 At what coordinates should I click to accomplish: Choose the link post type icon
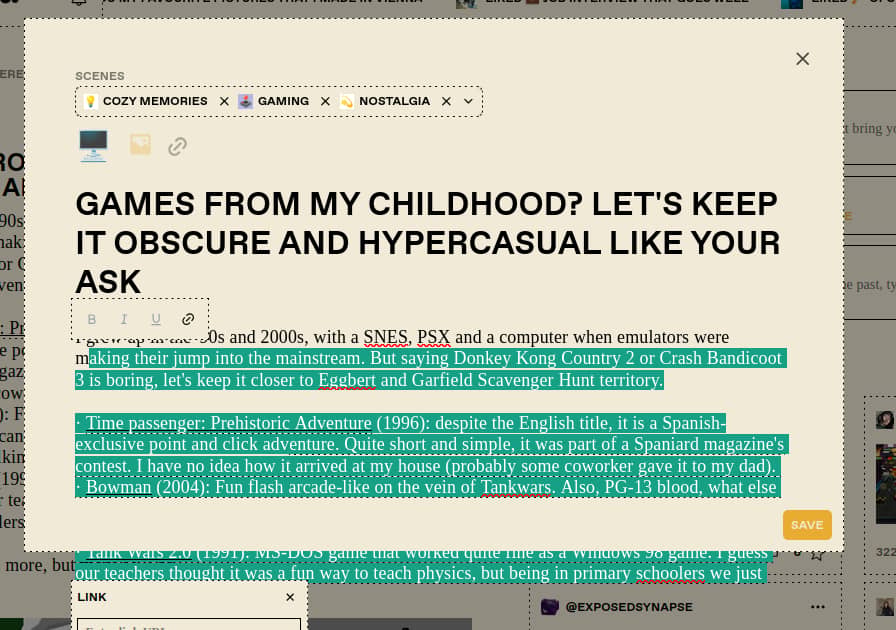178,146
